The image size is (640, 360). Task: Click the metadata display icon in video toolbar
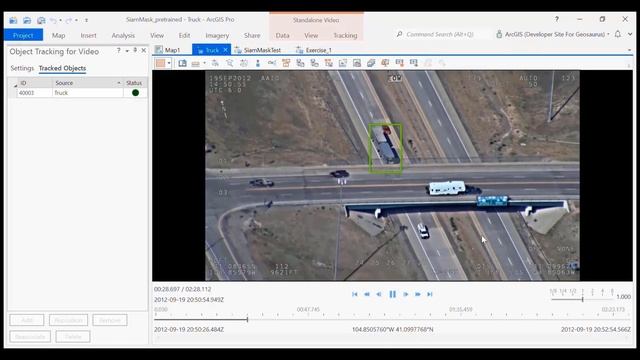[182, 63]
